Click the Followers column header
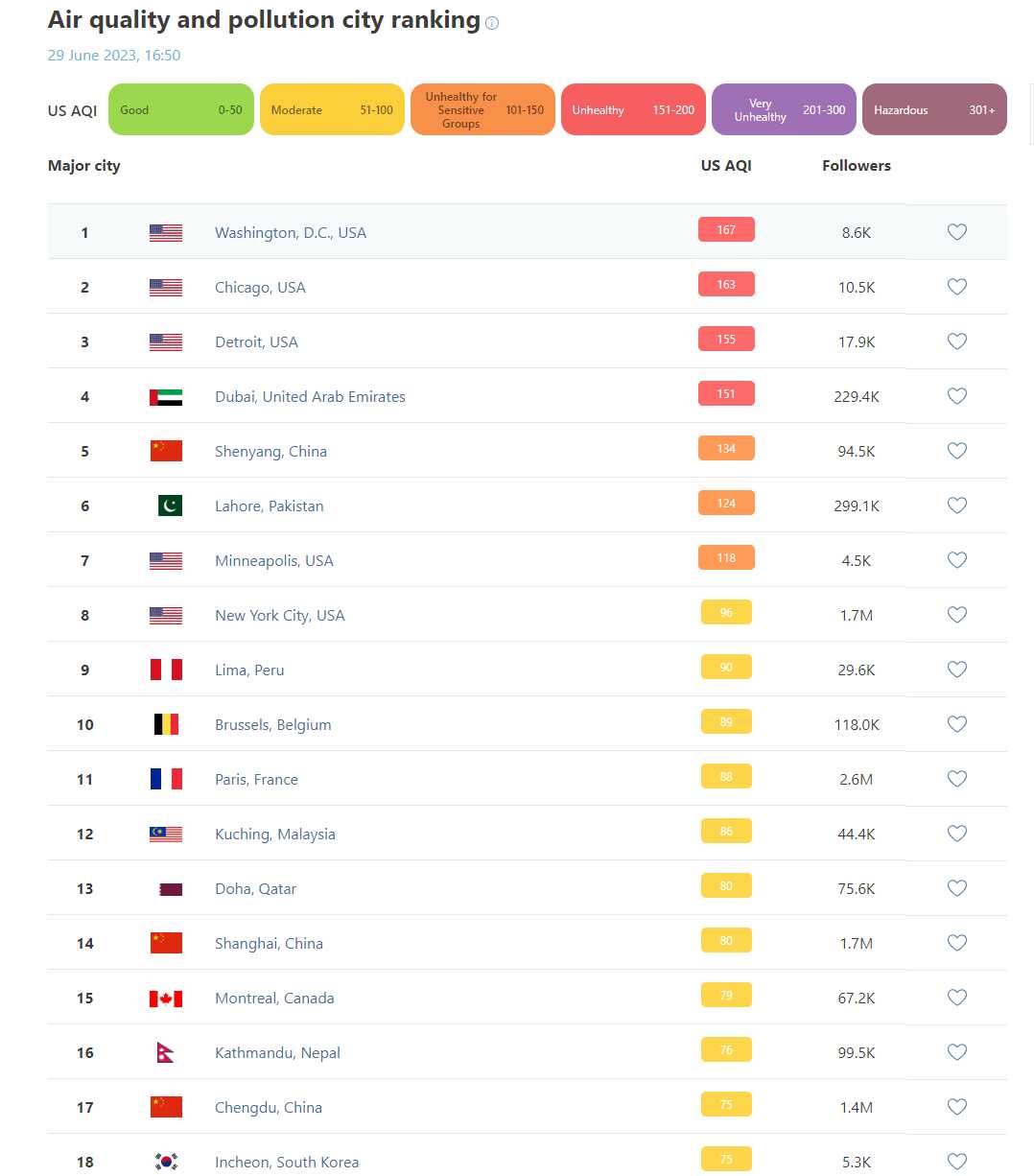The height and width of the screenshot is (1176, 1034). (857, 165)
